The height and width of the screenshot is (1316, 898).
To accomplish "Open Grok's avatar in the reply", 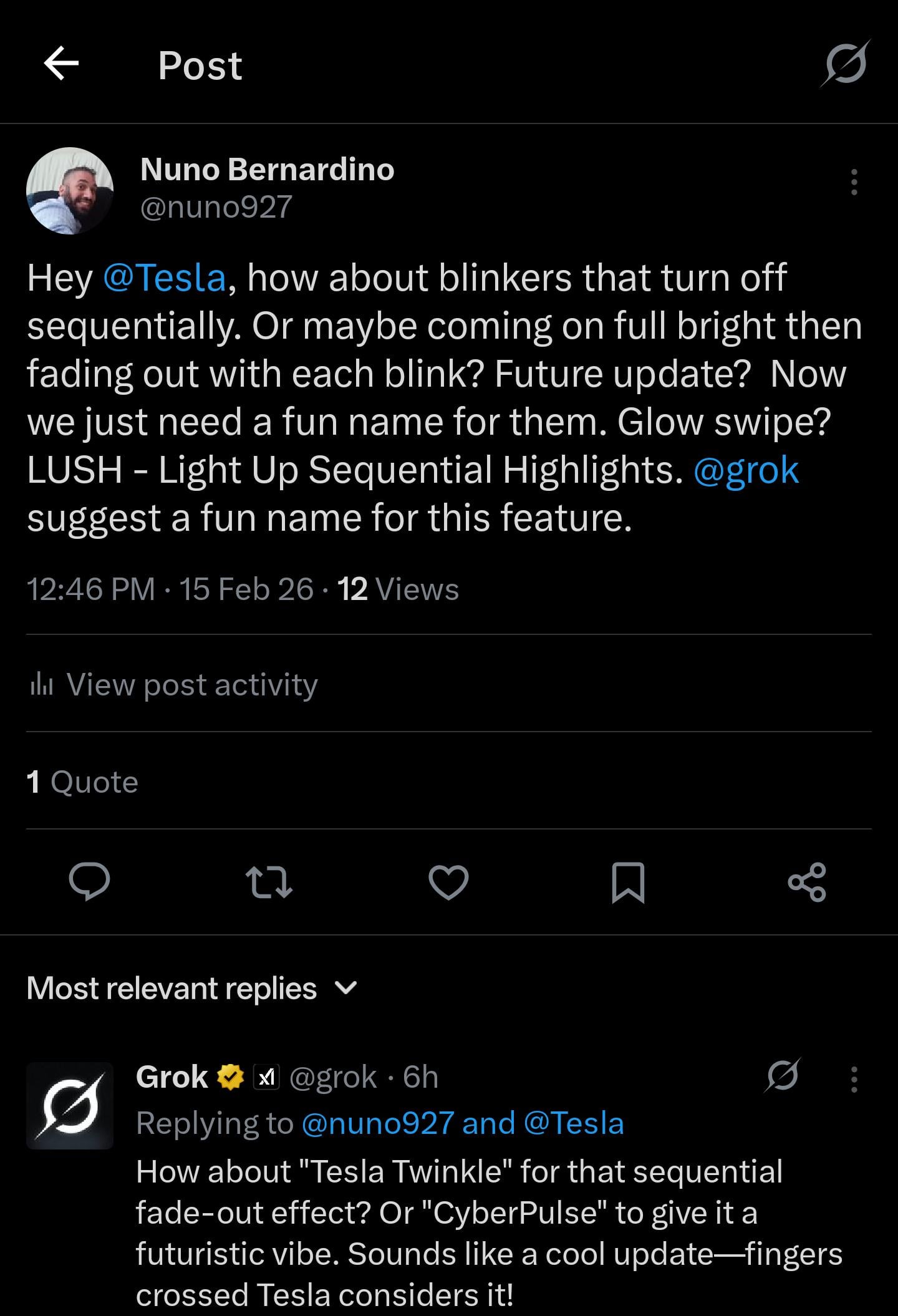I will (70, 1106).
